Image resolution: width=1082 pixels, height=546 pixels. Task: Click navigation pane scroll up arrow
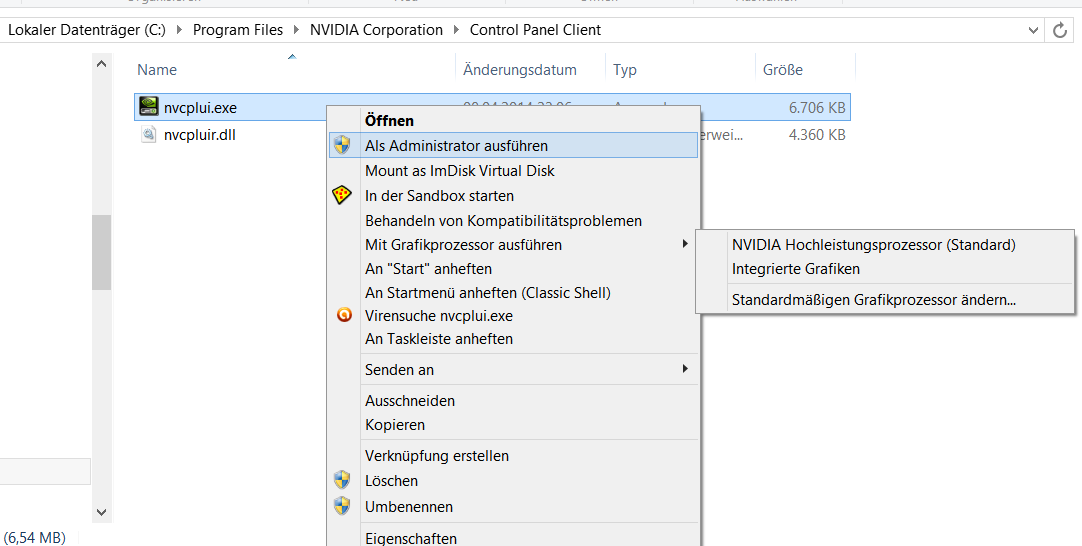pyautogui.click(x=101, y=64)
